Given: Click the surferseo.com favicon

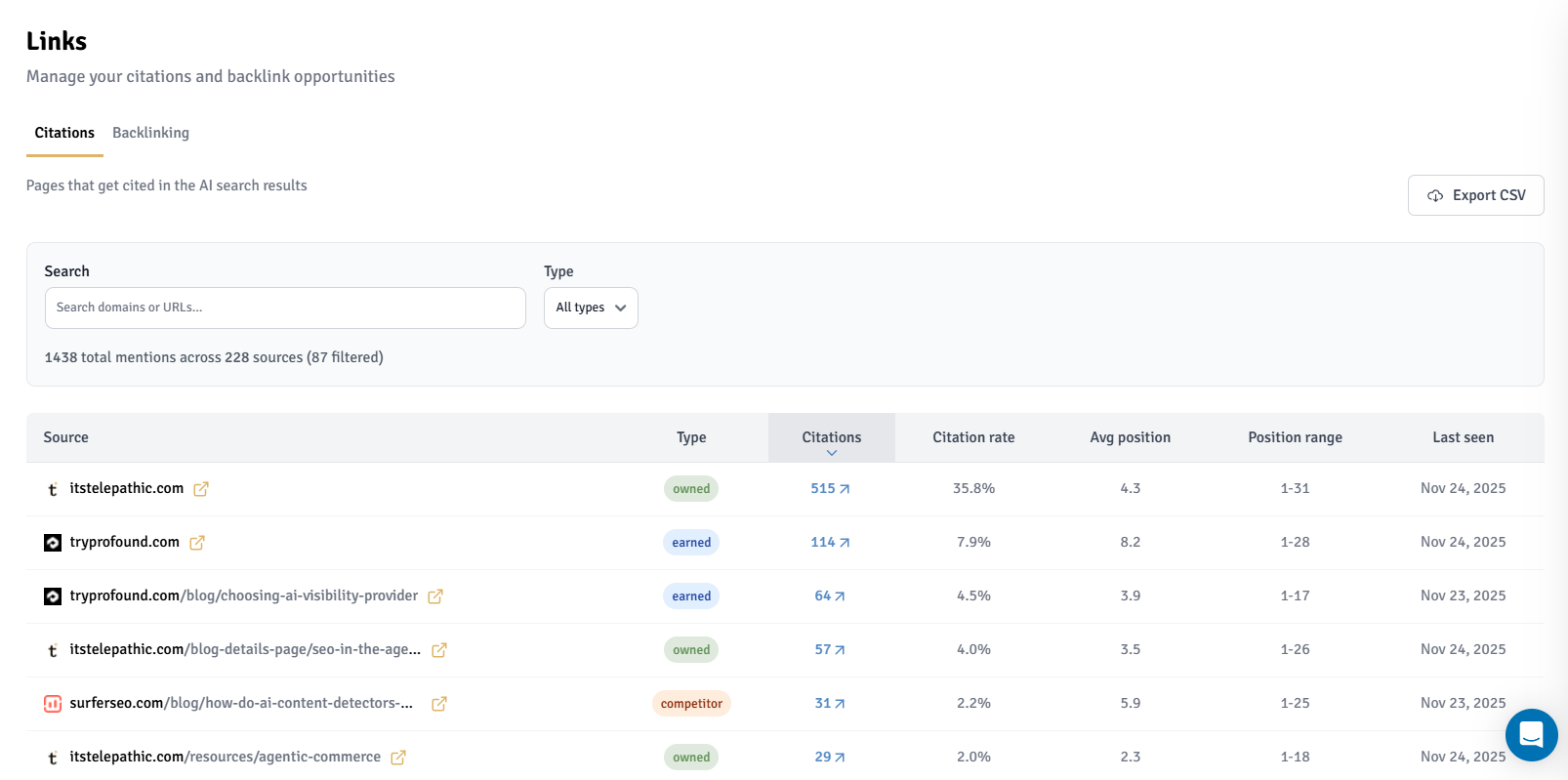Looking at the screenshot, I should point(53,704).
